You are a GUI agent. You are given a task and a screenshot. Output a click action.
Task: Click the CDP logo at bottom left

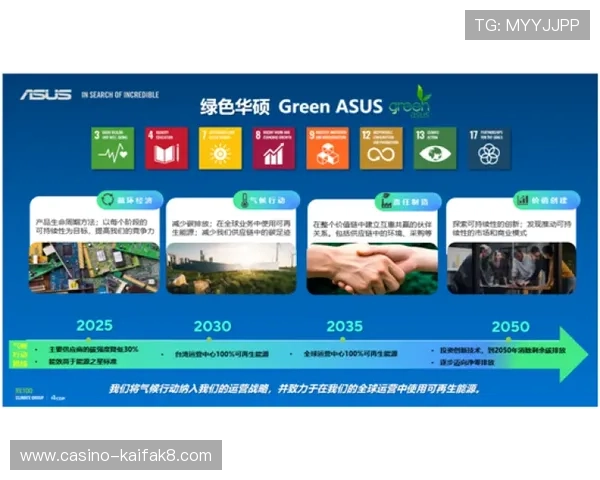pos(58,398)
